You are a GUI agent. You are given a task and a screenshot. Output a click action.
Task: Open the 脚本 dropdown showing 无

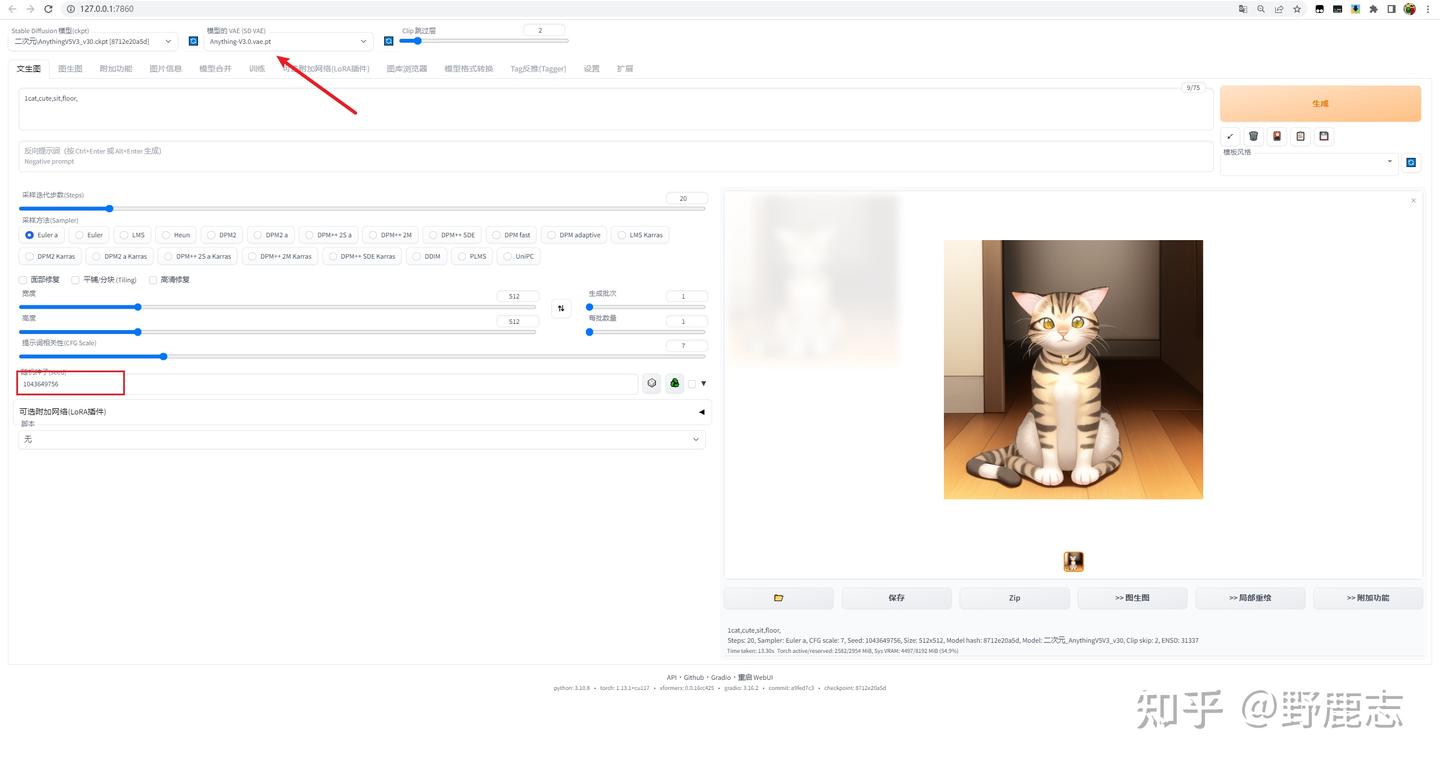362,439
